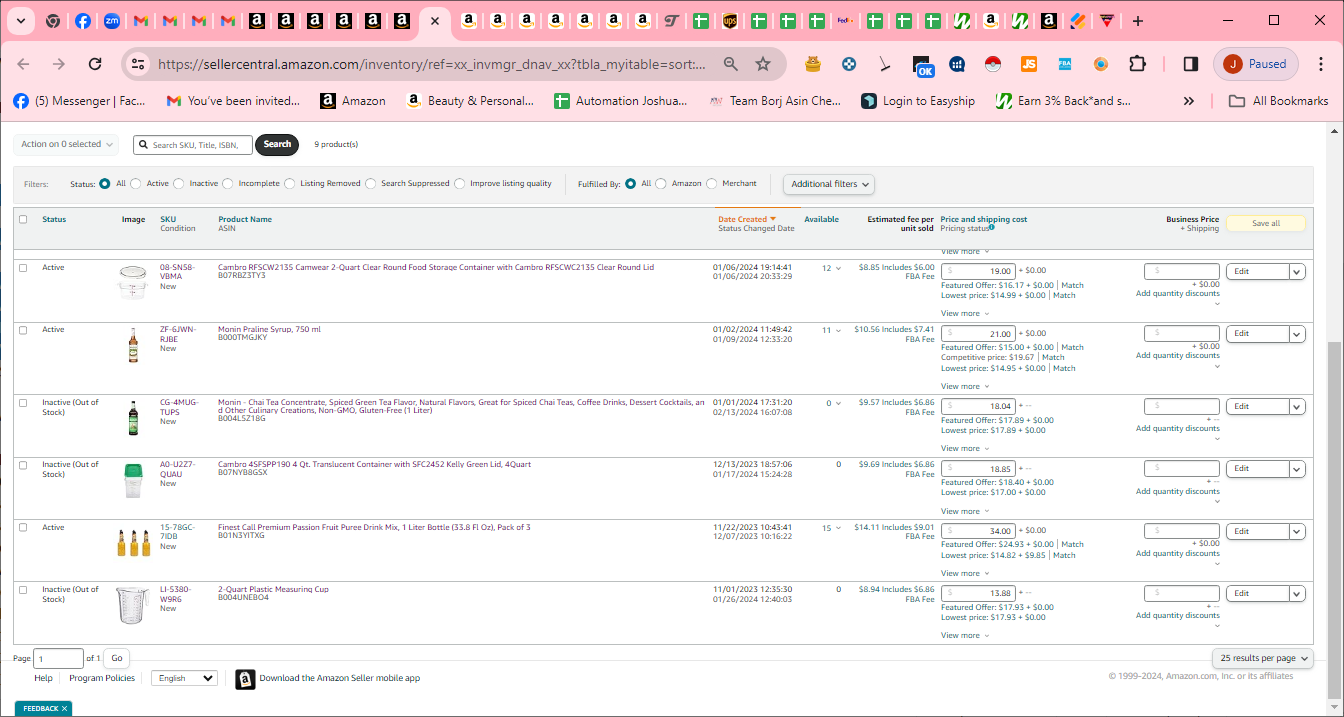Open the Extensions puzzle icon
Image resolution: width=1344 pixels, height=717 pixels.
[1137, 64]
